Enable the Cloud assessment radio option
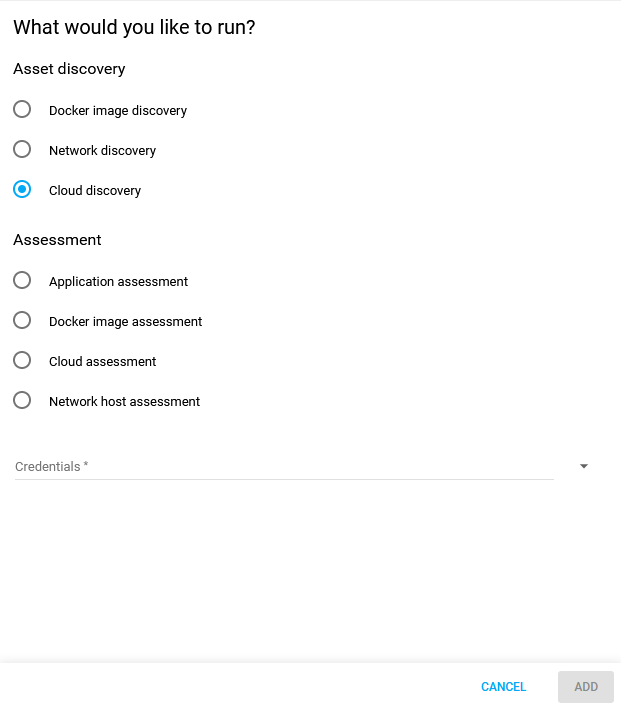Viewport: 625px width, 713px height. (22, 360)
